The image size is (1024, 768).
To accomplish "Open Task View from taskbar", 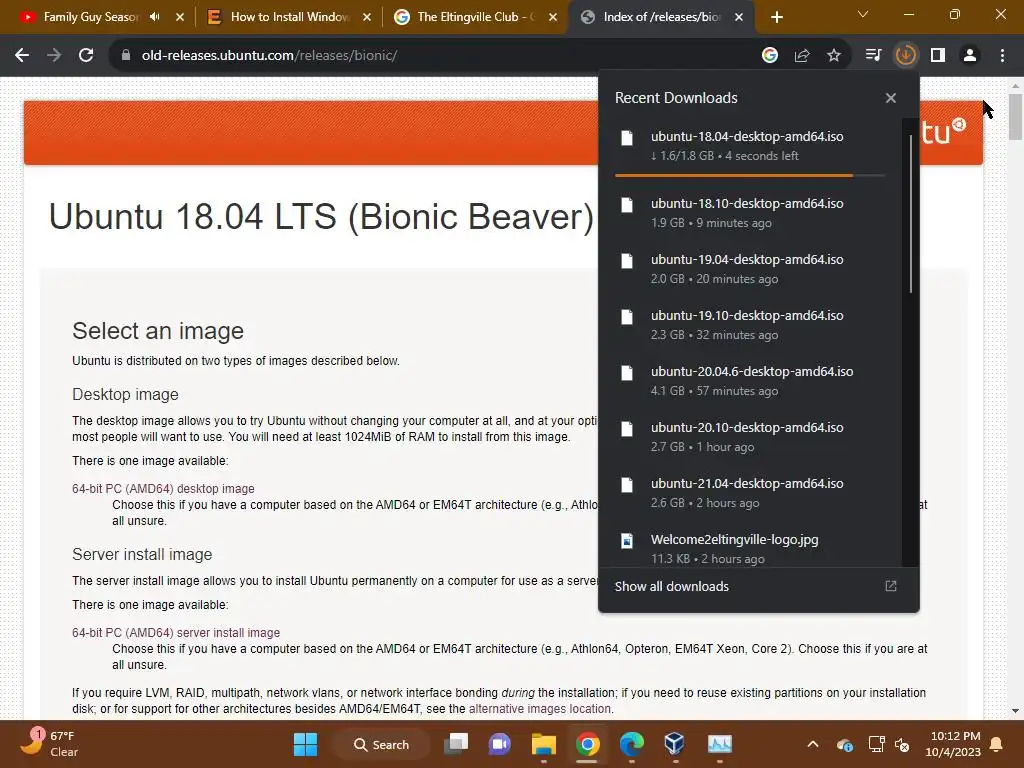I will 456,744.
